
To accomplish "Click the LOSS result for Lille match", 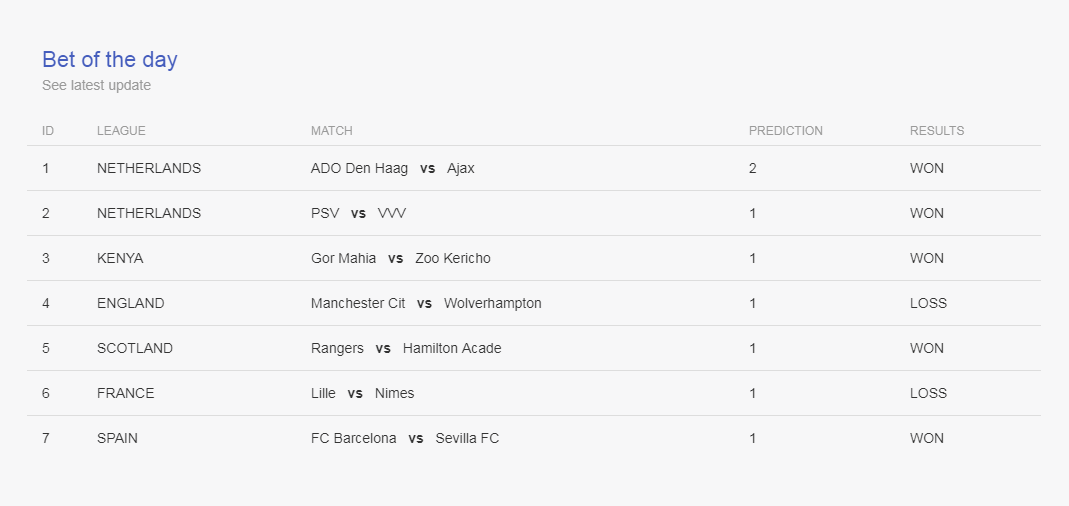I will click(928, 393).
